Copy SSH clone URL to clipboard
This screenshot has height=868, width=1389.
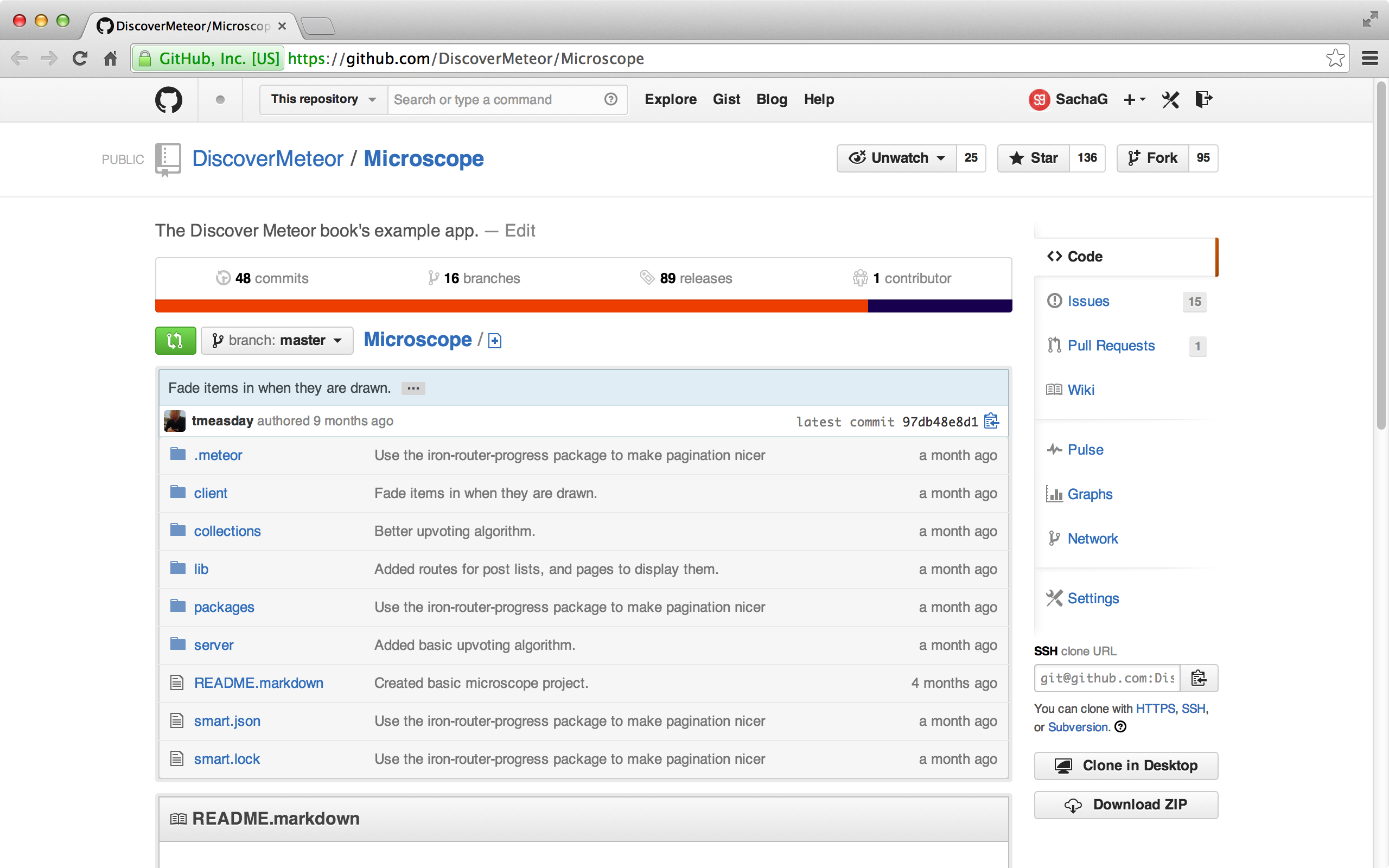click(1199, 678)
